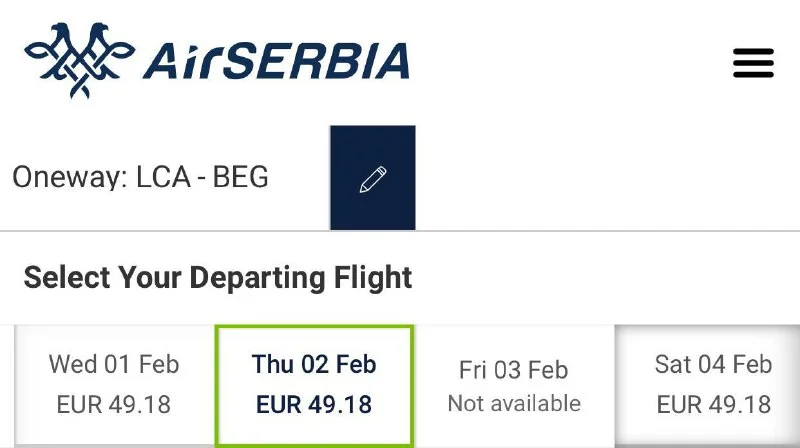
Task: Click EUR 49.18 price under Sat 04 Feb
Action: click(x=713, y=405)
